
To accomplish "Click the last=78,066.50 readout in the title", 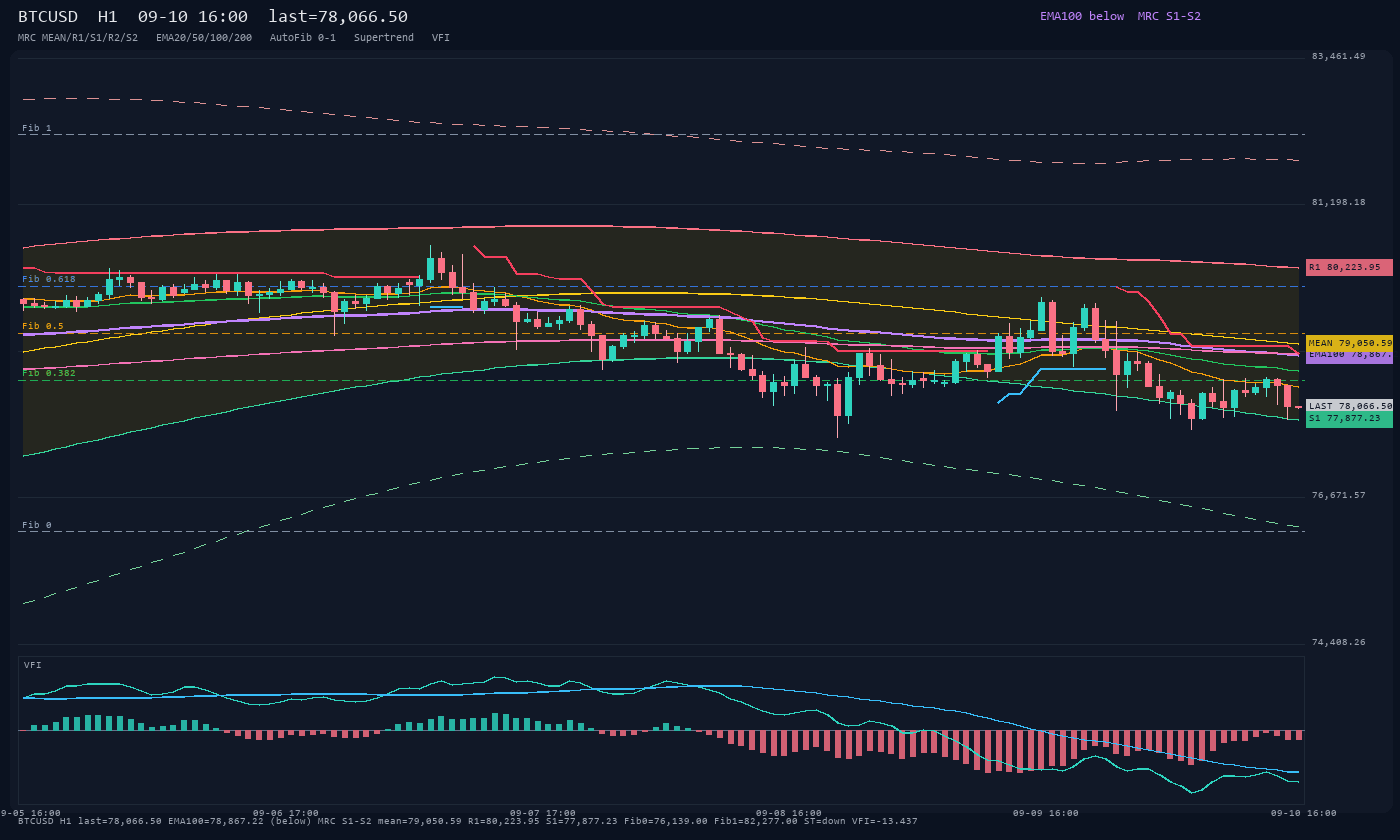I will (x=338, y=16).
